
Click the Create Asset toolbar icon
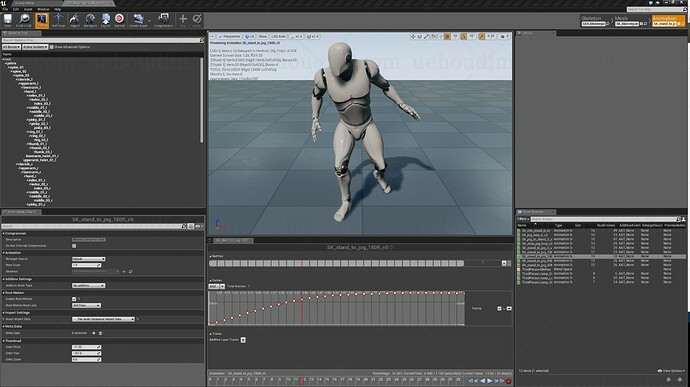point(138,20)
